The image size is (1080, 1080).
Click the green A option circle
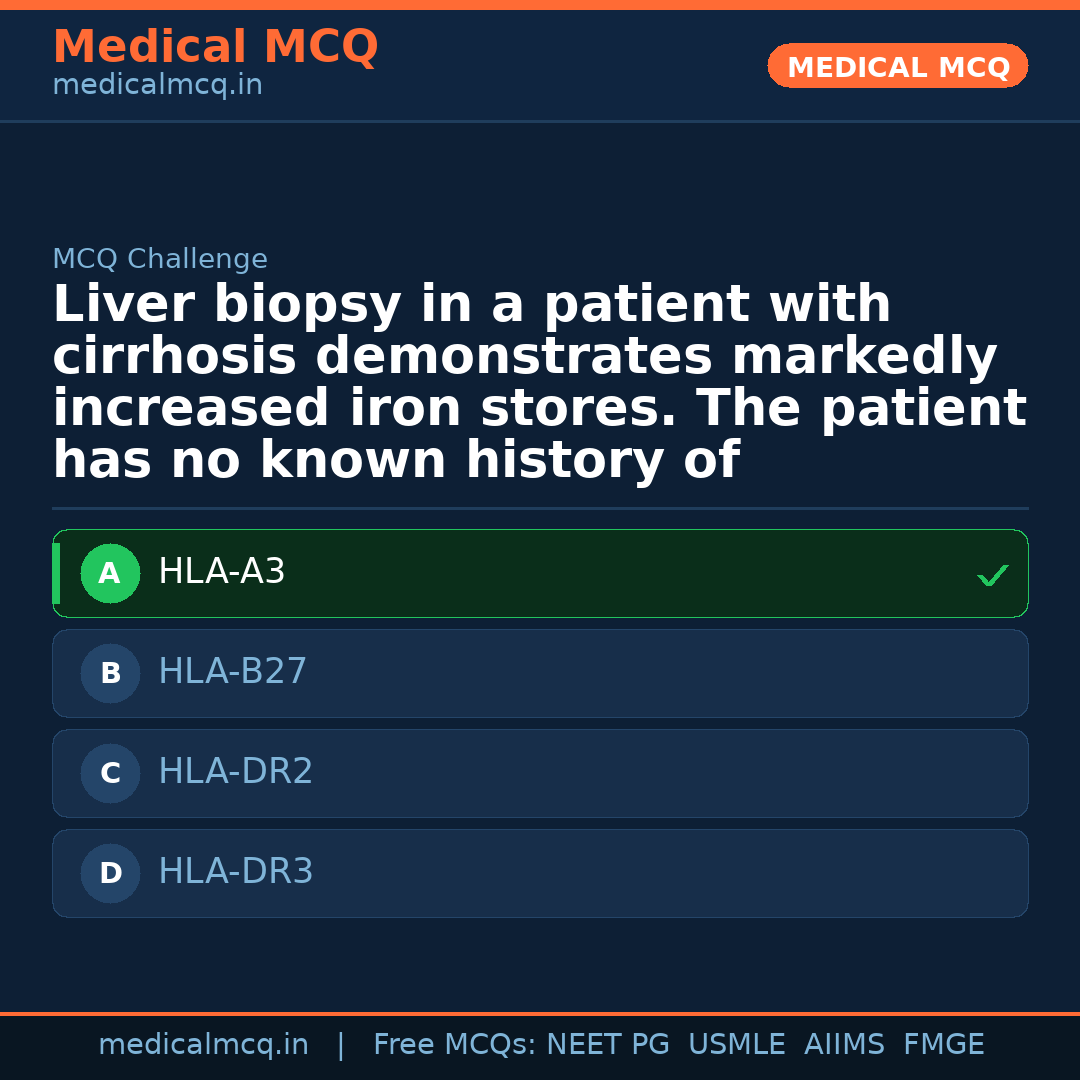110,574
